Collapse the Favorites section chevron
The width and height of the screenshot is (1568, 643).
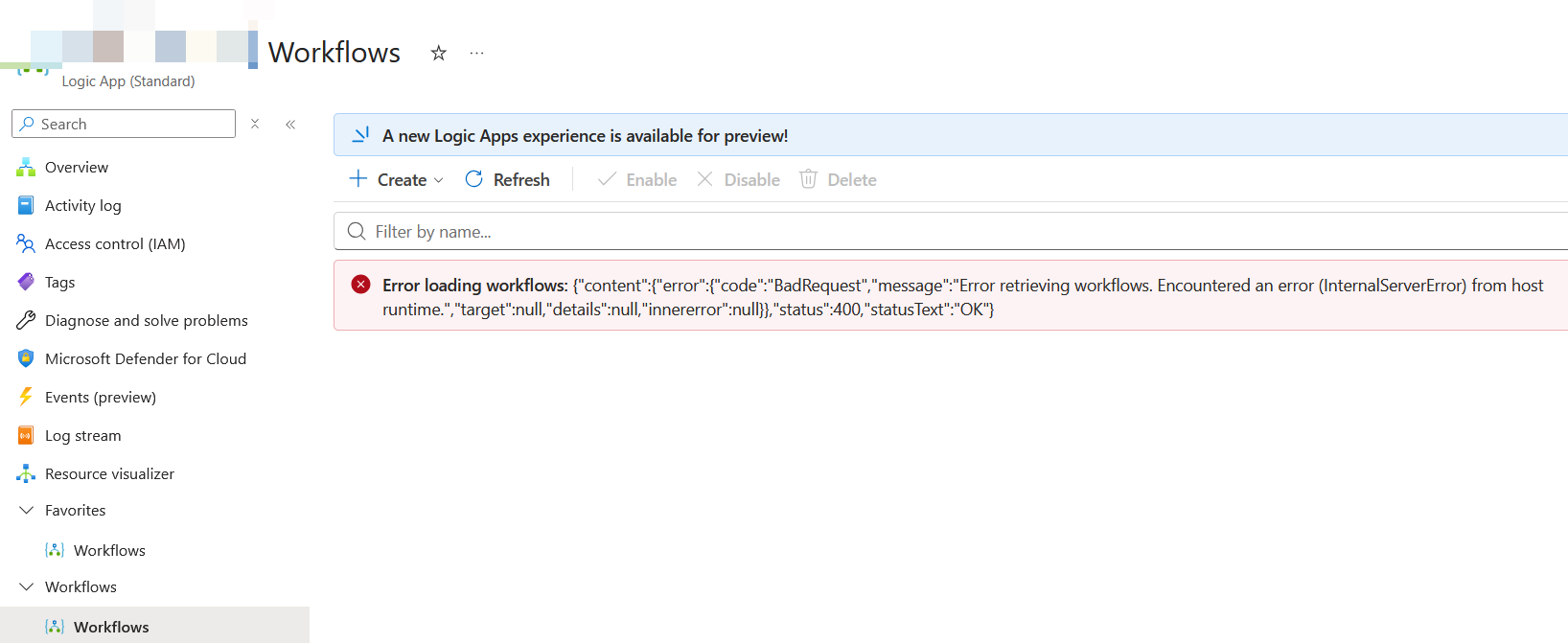click(x=26, y=510)
